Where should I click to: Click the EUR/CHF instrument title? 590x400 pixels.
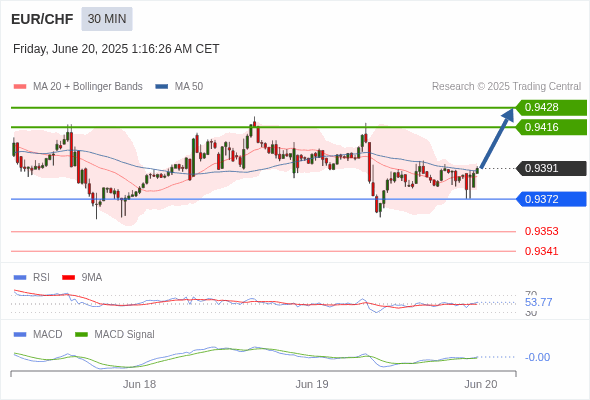tap(42, 19)
